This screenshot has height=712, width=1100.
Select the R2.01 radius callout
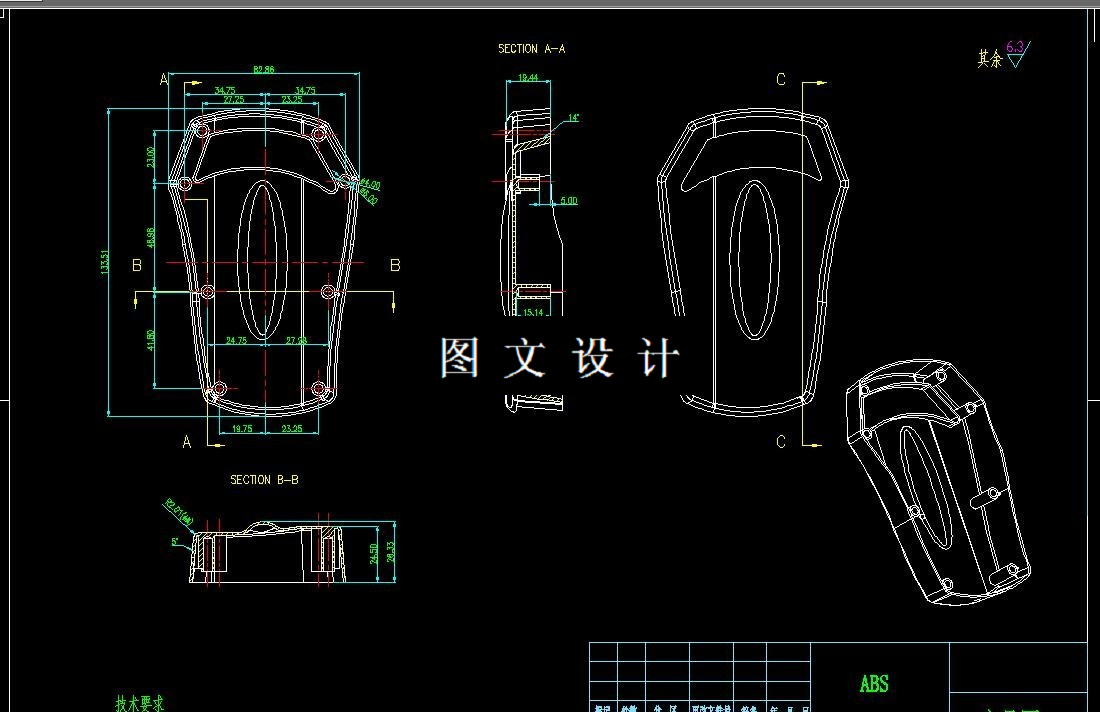tap(178, 511)
